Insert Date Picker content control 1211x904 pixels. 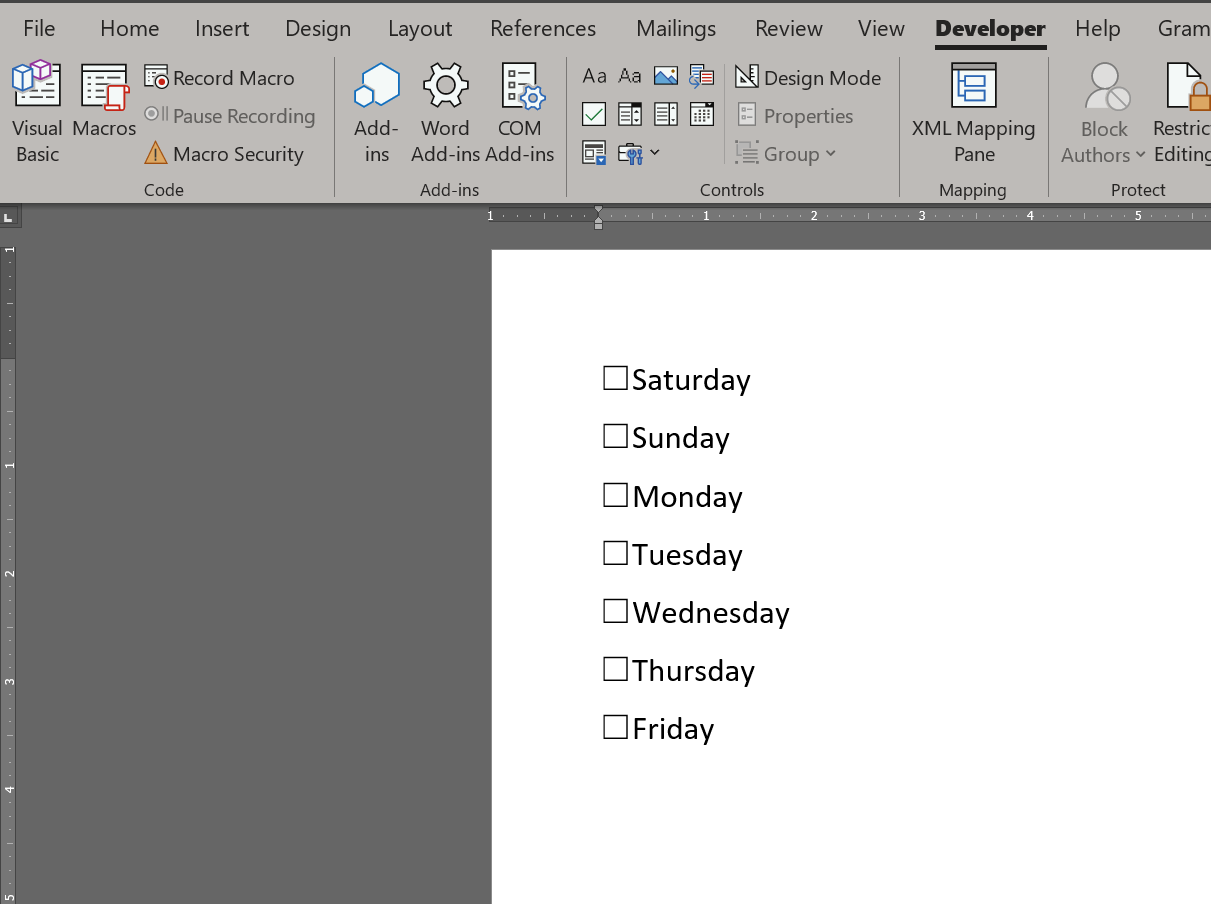point(702,114)
